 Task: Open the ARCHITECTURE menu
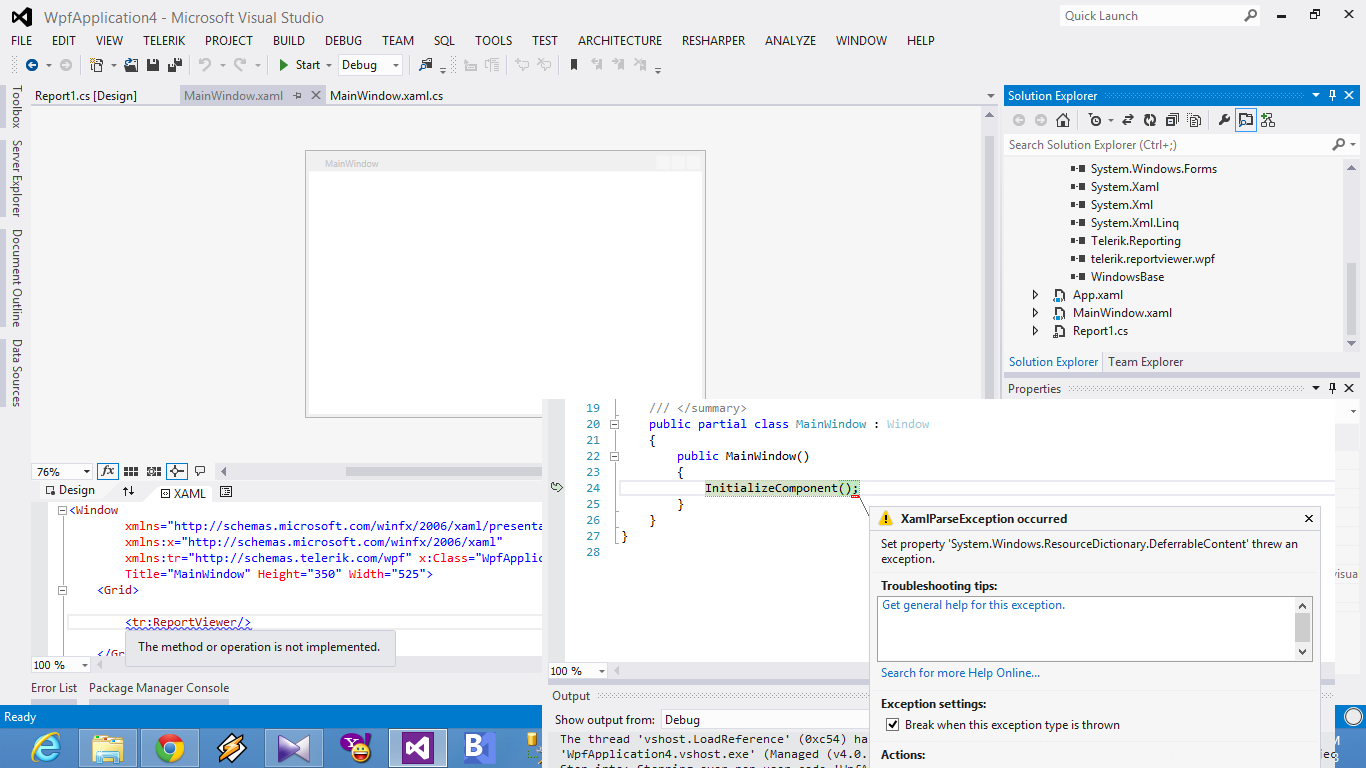point(619,41)
